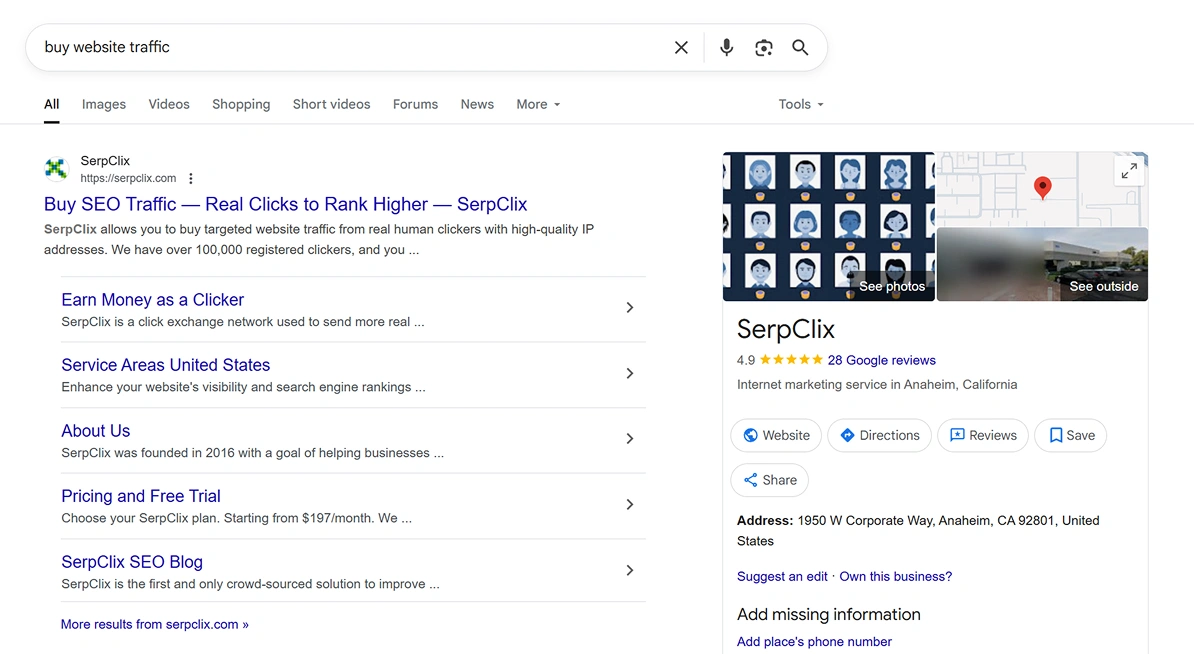Open image search camera lens icon
This screenshot has height=654, width=1194.
coord(764,47)
